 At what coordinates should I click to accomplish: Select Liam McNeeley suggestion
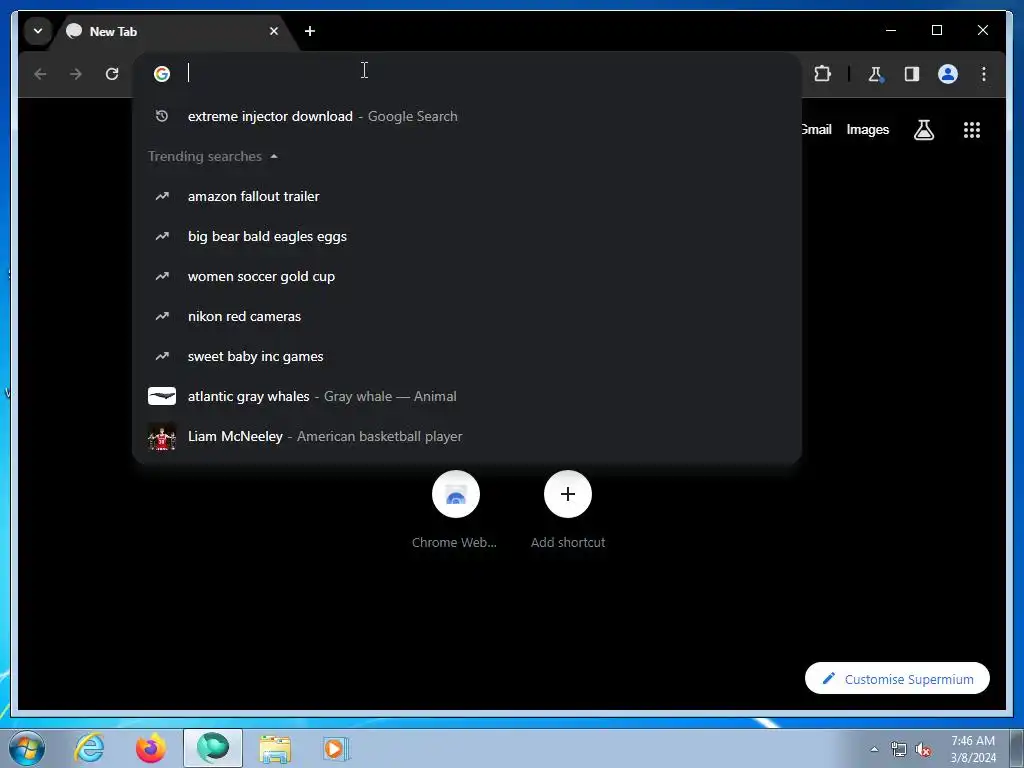(x=467, y=436)
